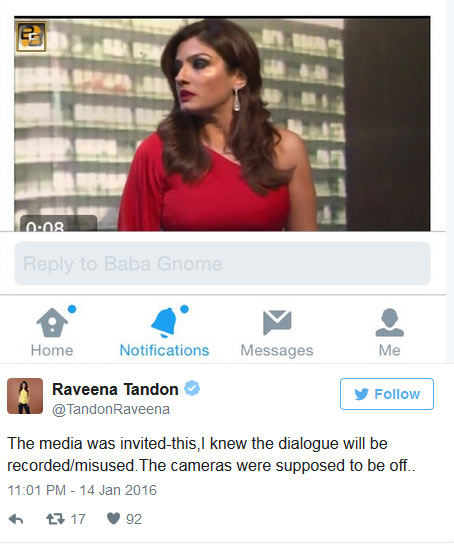Image resolution: width=454 pixels, height=547 pixels.
Task: Open the Notifications bell icon
Action: point(164,322)
